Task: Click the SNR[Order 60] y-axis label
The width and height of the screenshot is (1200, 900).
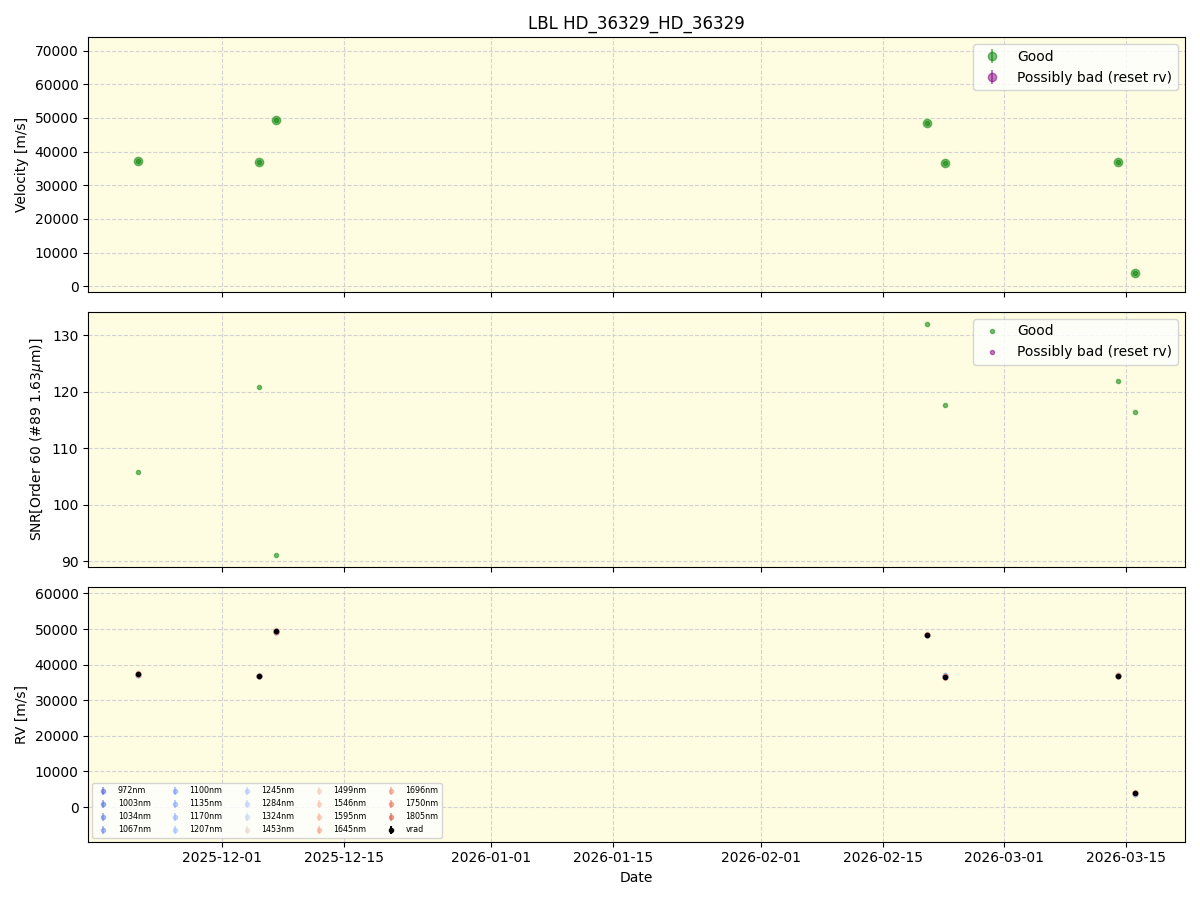Action: [36, 439]
